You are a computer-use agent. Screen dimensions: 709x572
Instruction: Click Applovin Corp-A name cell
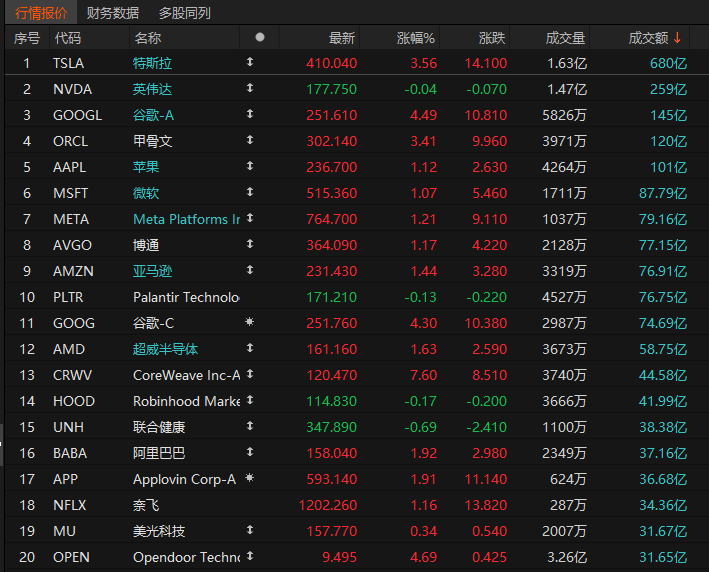184,479
